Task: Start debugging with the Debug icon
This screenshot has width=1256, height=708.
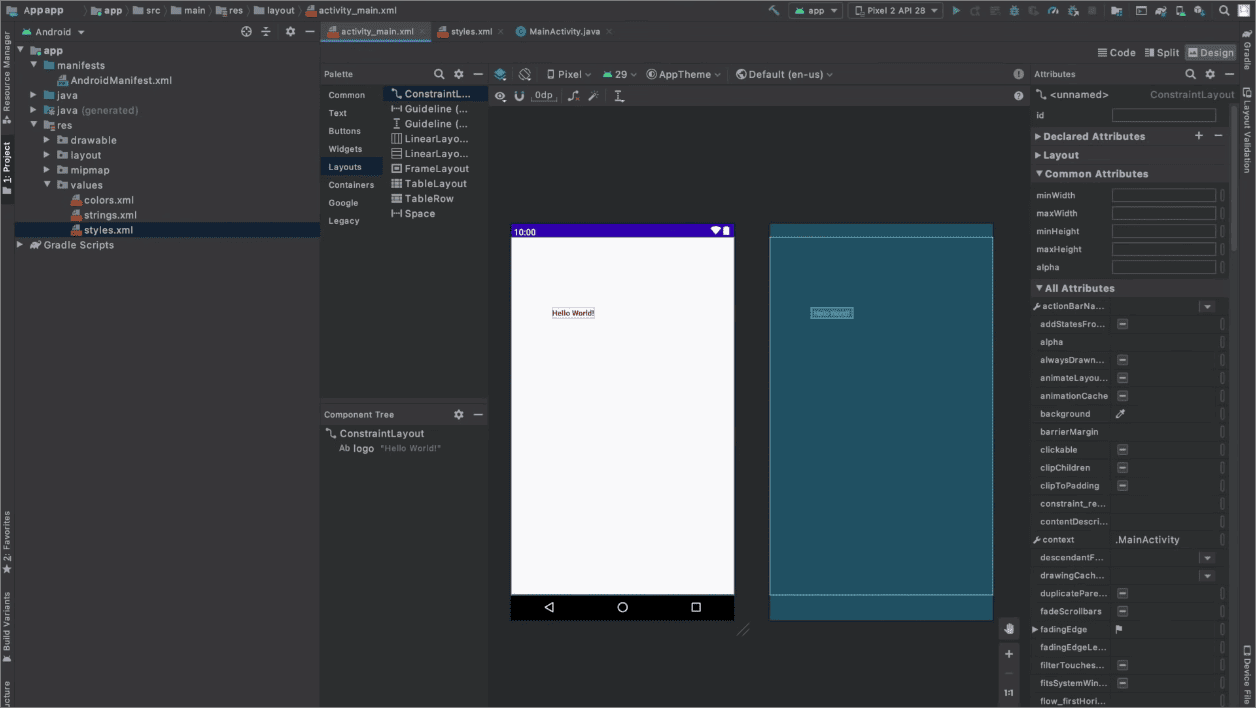Action: click(1014, 10)
